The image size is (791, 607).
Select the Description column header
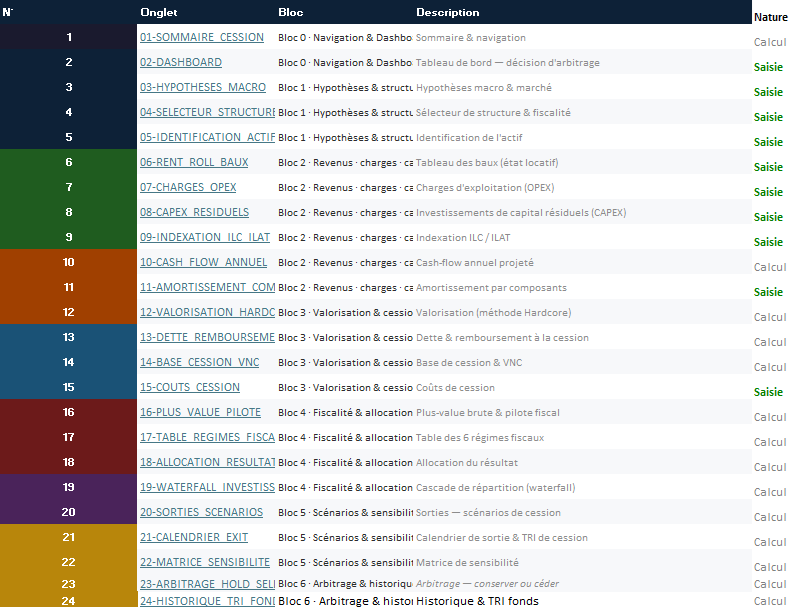click(447, 12)
